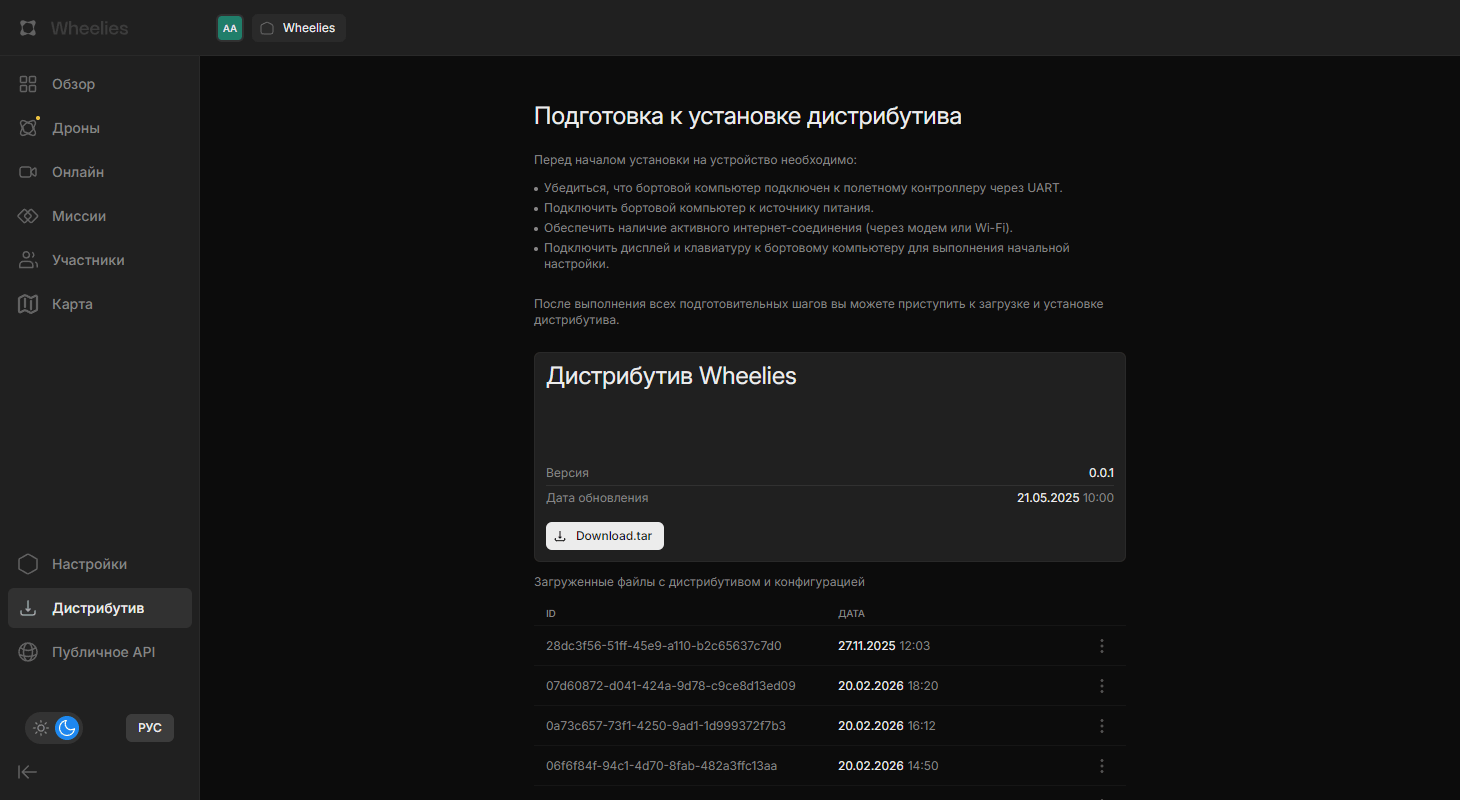
Task: Select the Миссии missions icon
Action: pos(28,216)
